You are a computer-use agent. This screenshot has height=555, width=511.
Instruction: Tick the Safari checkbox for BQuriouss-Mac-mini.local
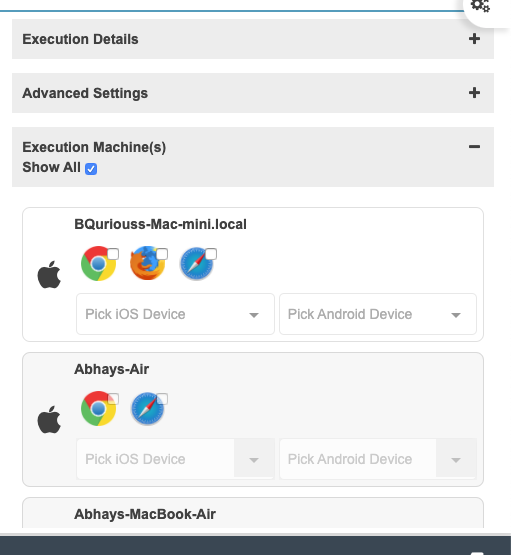211,254
